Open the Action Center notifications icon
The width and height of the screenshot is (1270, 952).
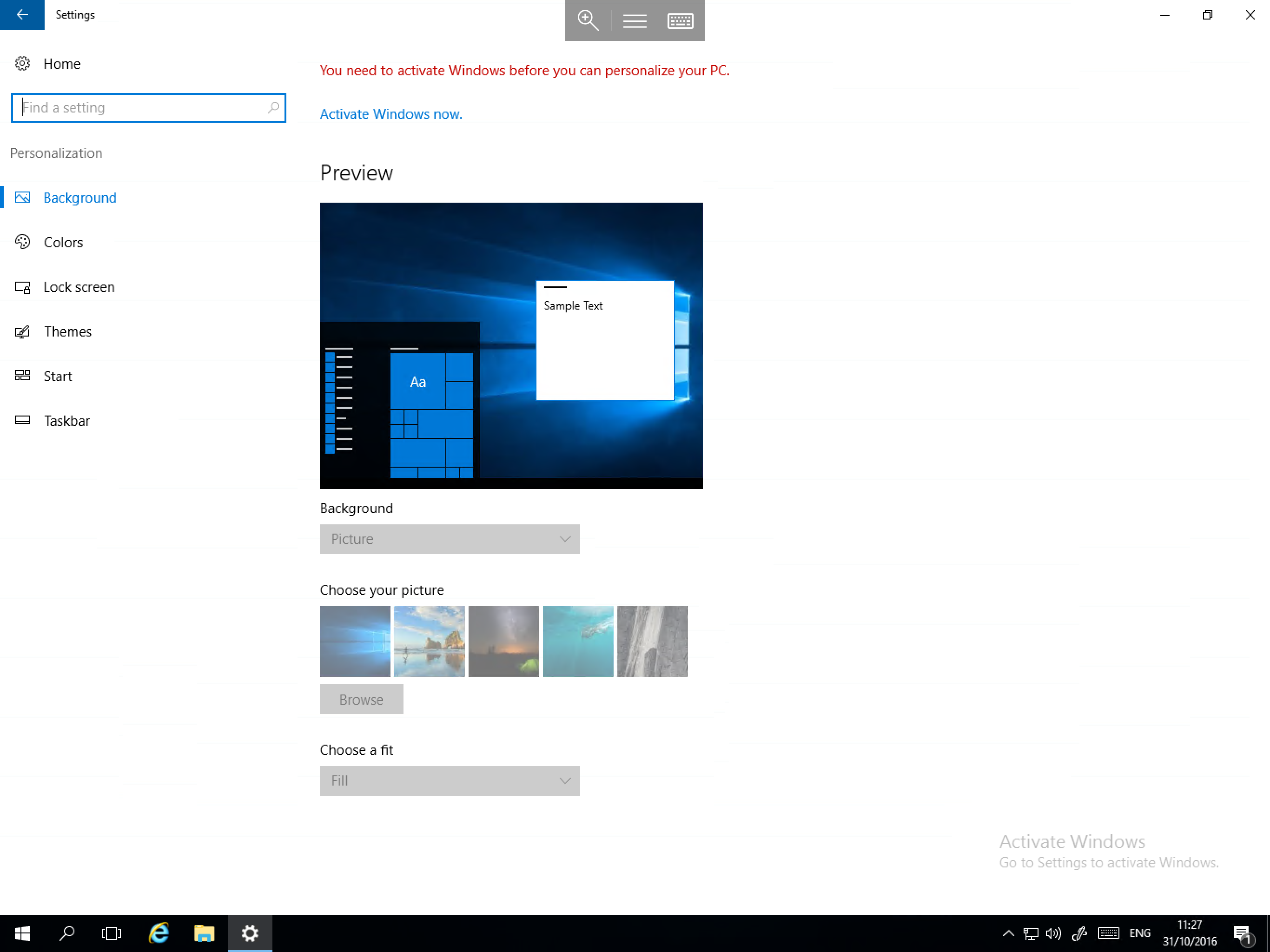[1244, 934]
